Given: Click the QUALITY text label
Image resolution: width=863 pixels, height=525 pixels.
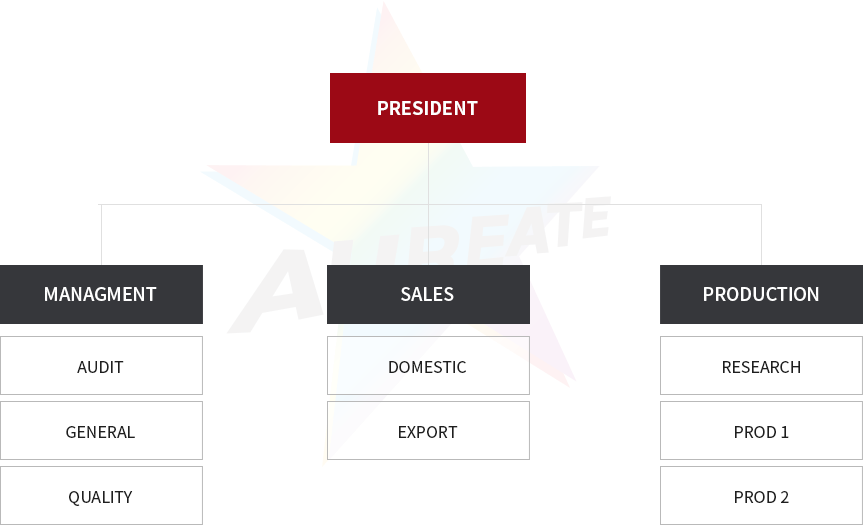Looking at the screenshot, I should 100,497.
